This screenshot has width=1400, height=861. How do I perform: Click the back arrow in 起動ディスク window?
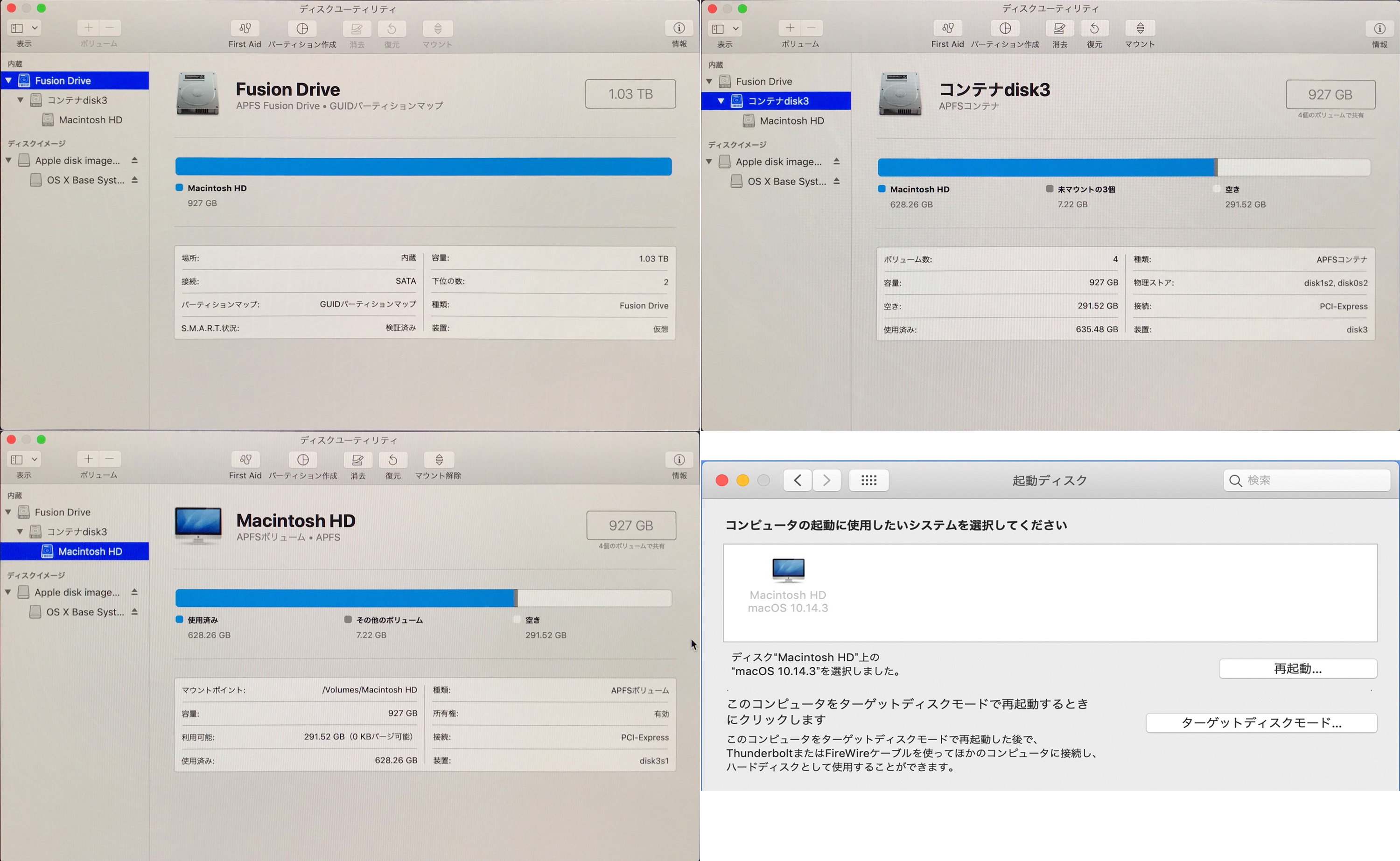coord(797,480)
